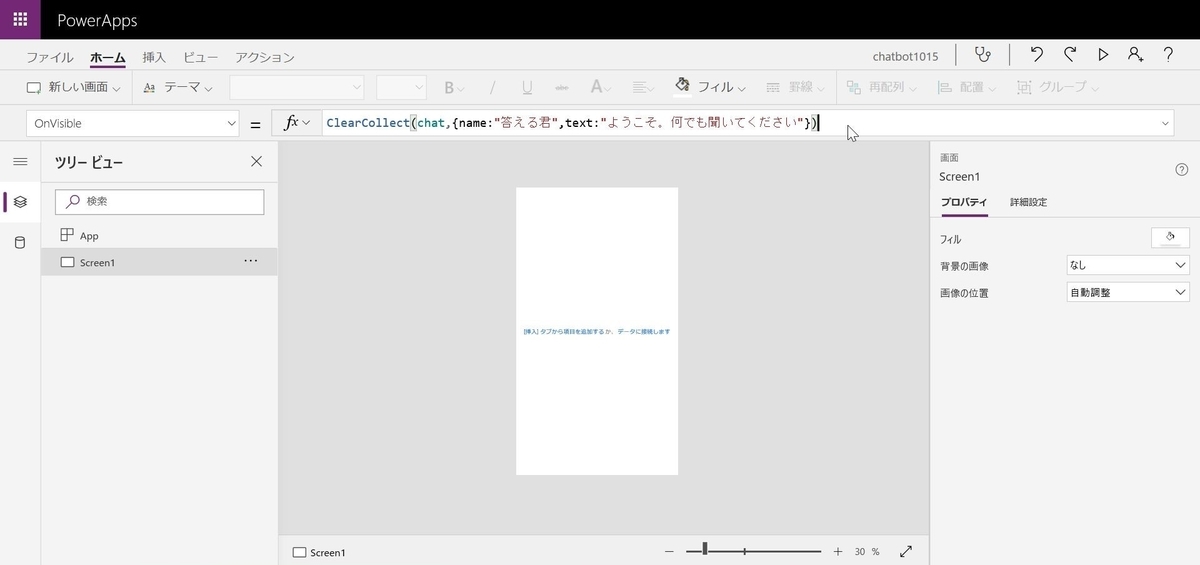
Task: Open the font size dropdown
Action: pyautogui.click(x=402, y=88)
